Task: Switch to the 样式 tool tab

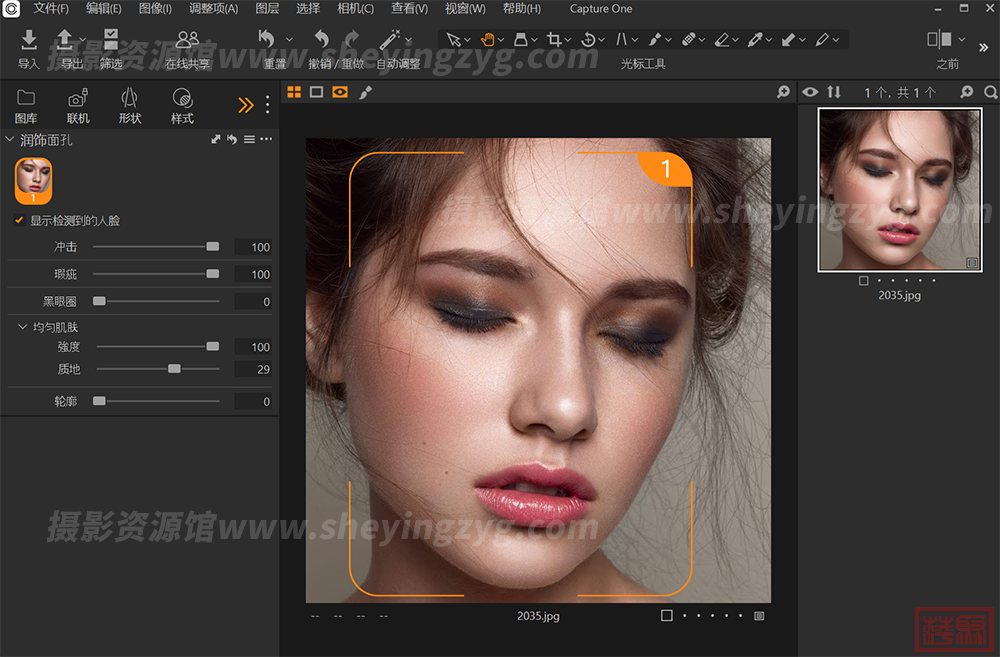Action: [x=182, y=98]
